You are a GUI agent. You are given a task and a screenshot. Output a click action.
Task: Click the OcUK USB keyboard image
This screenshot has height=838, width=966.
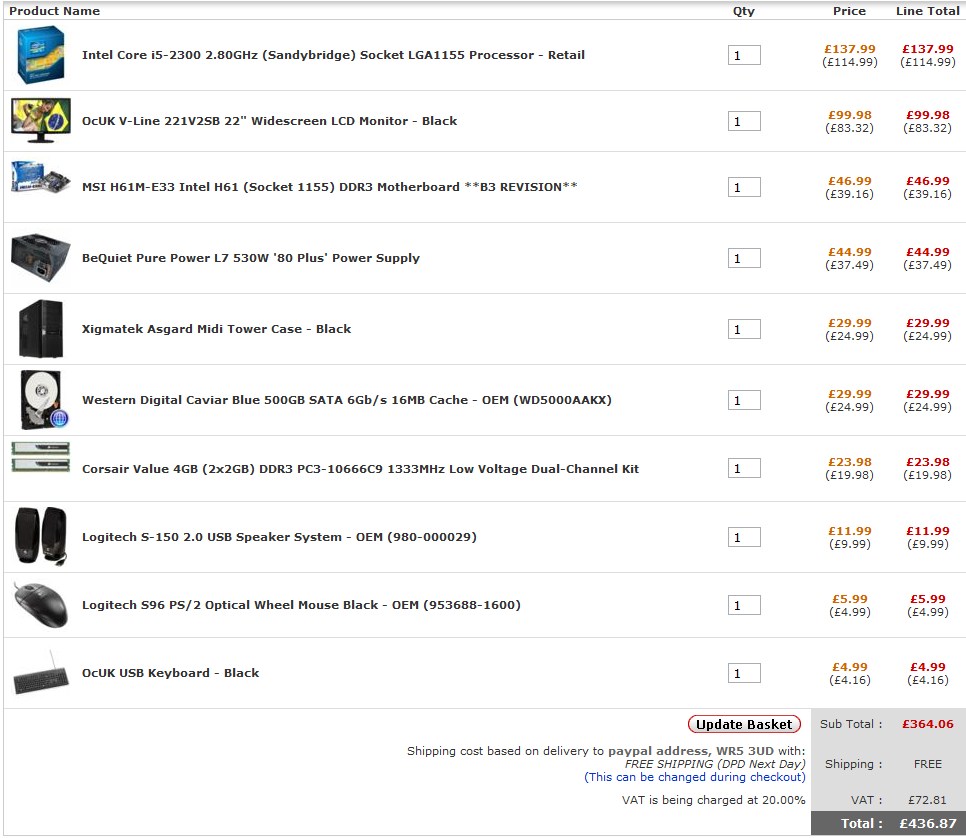(41, 673)
